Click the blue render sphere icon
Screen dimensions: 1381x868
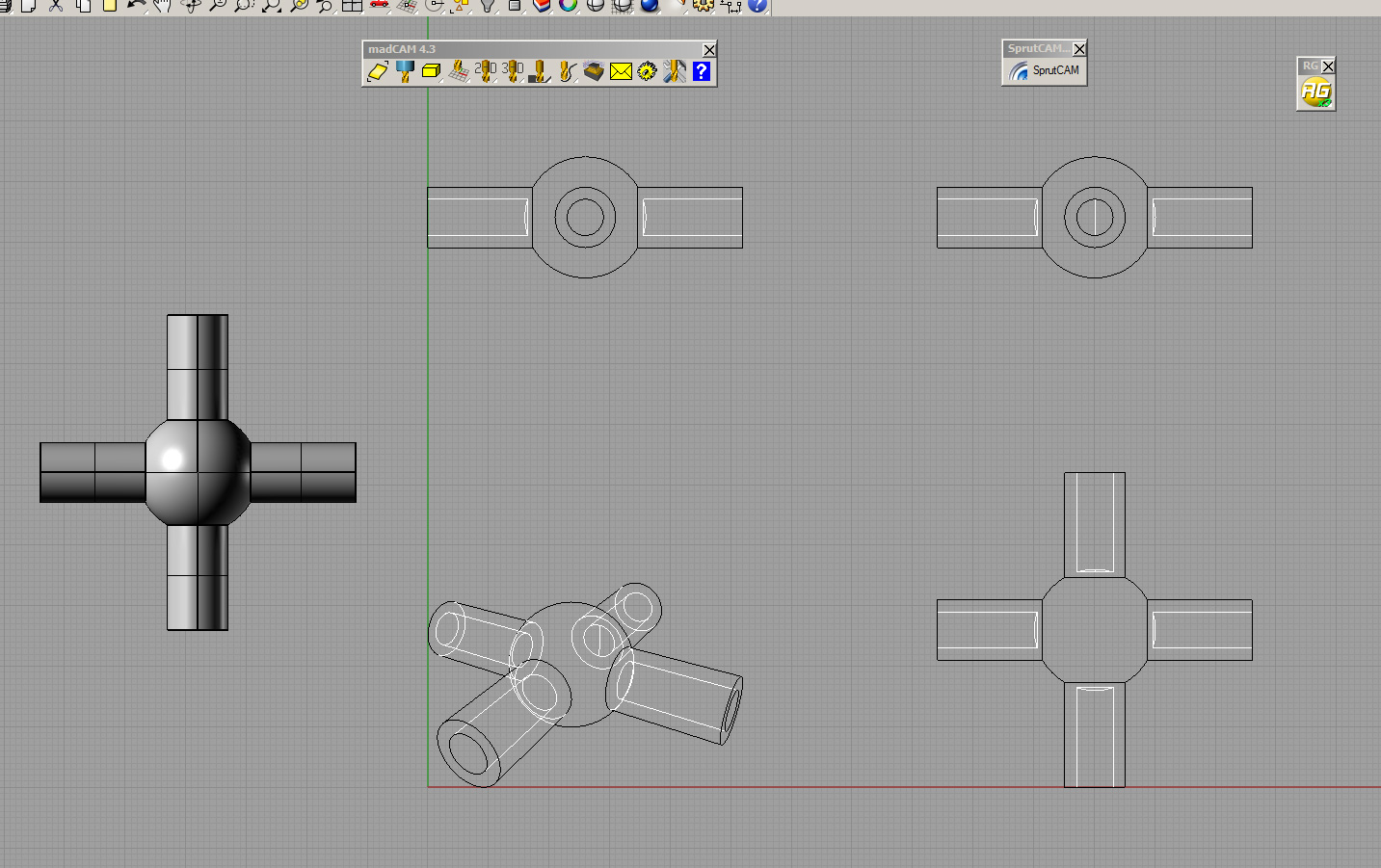click(650, 6)
